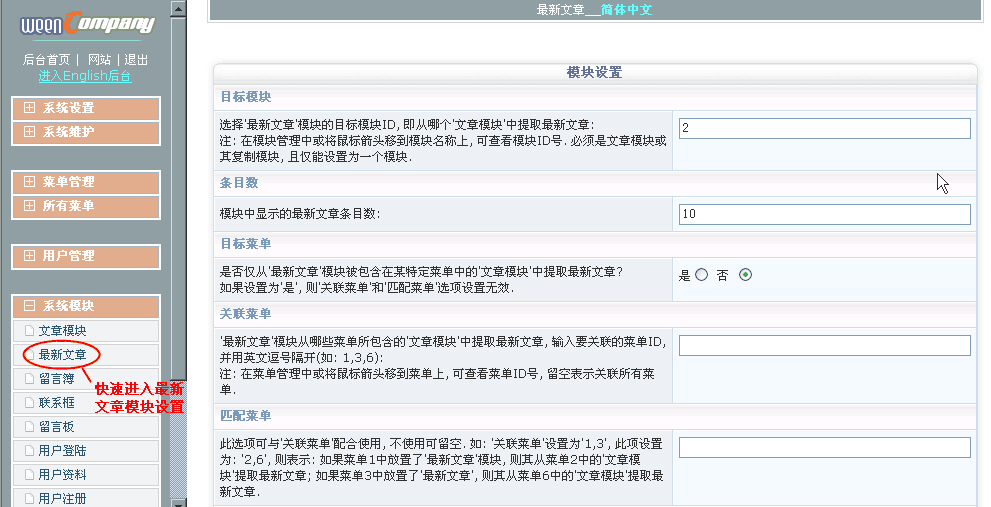The image size is (991, 507).
Task: Click the 匹配菜单 input field
Action: click(x=825, y=448)
